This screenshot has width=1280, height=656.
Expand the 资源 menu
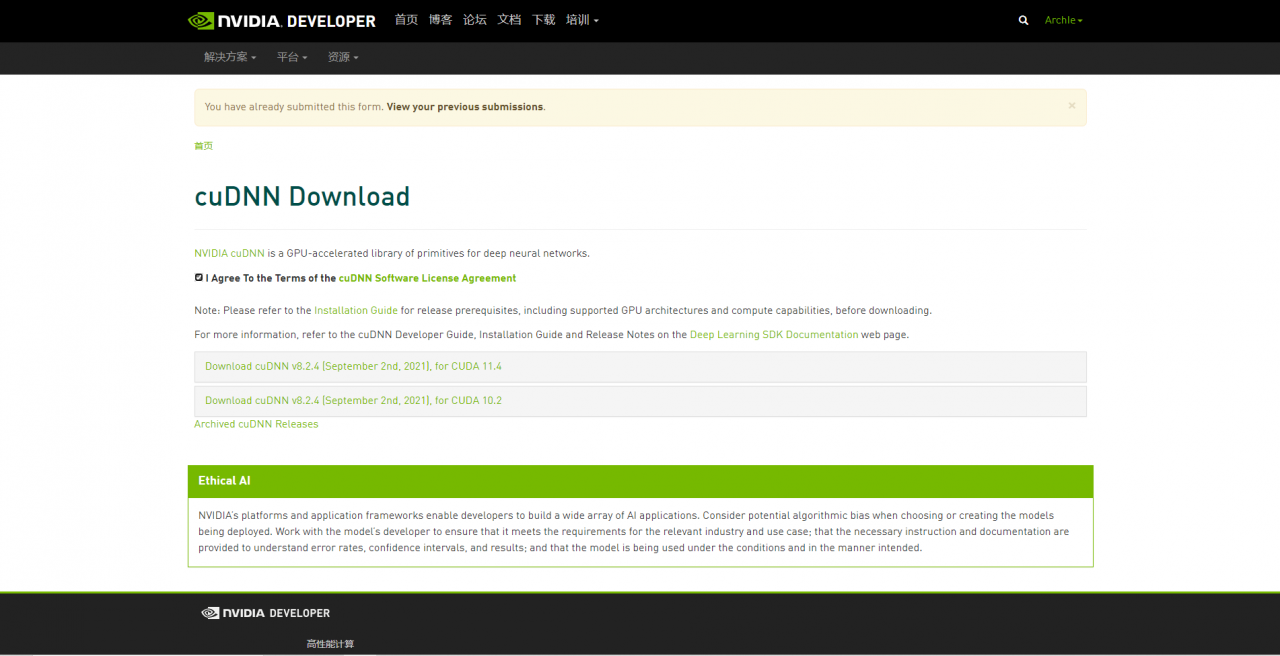tap(343, 57)
